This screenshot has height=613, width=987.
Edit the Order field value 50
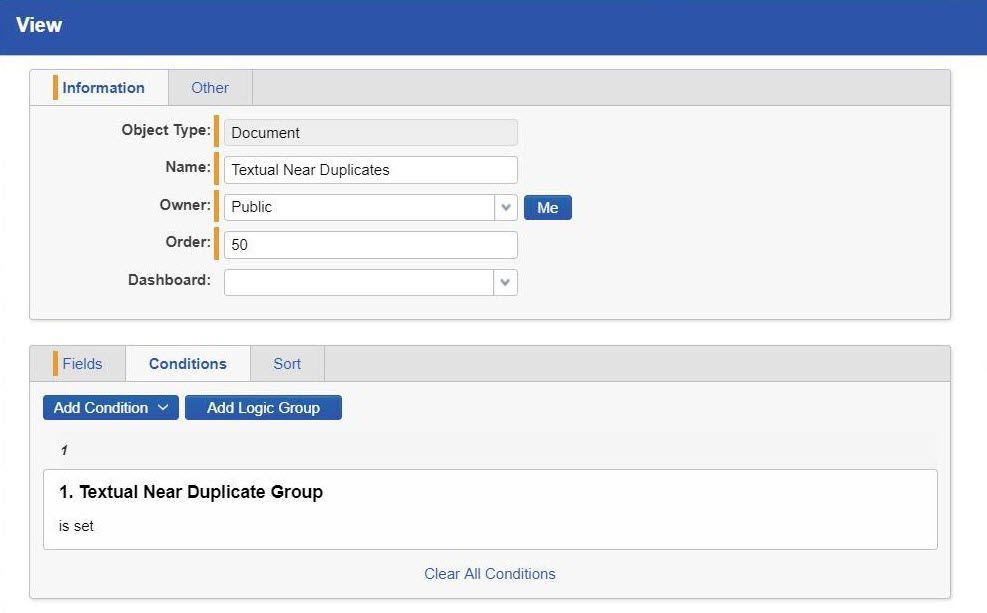point(371,245)
